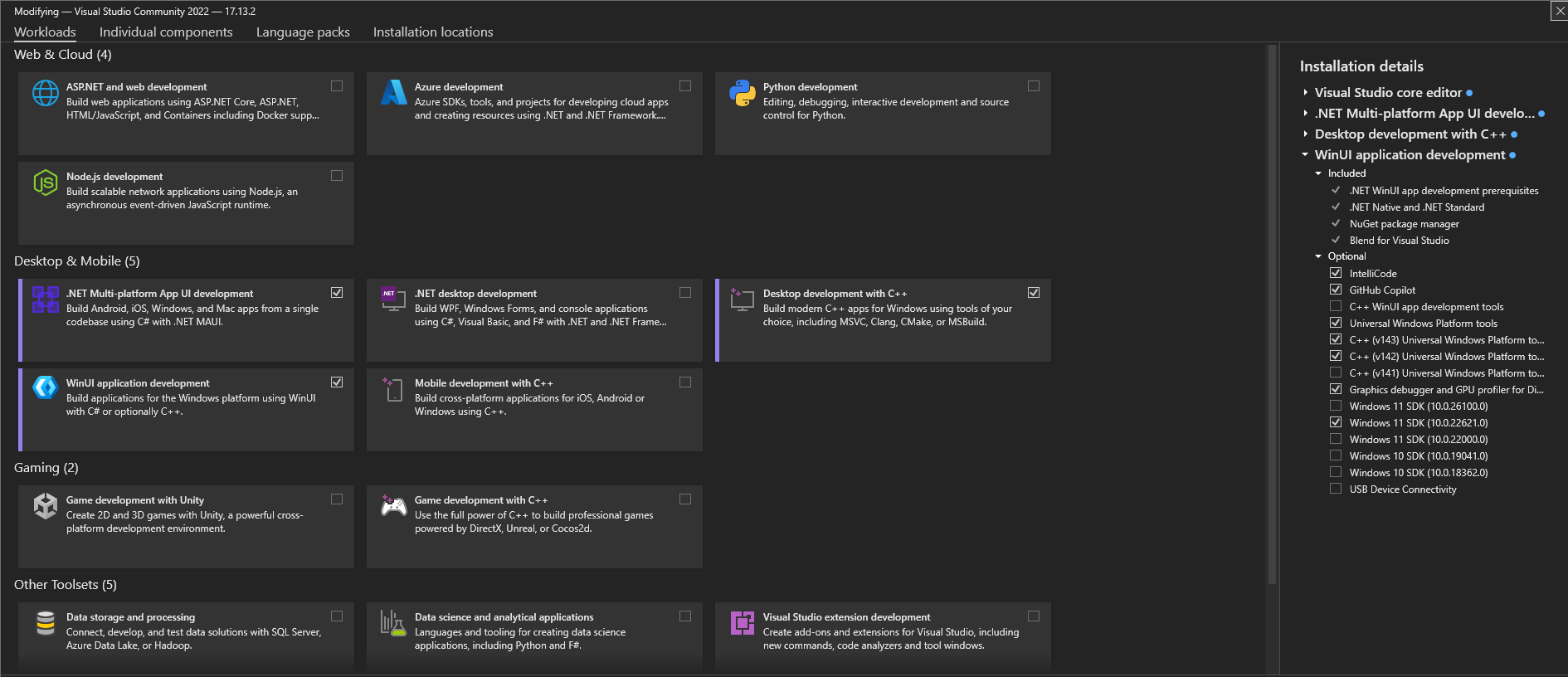Click the Unity game development icon

tap(45, 505)
